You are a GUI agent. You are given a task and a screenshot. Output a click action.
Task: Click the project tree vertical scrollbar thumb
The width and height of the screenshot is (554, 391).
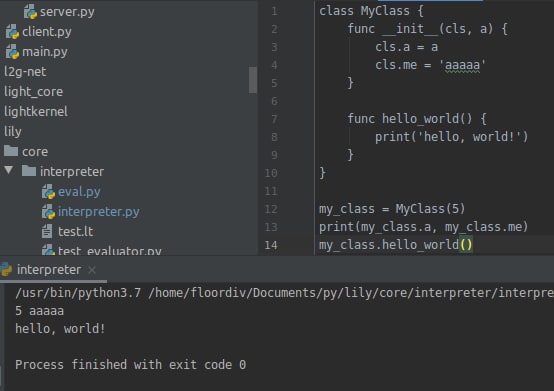coord(253,80)
